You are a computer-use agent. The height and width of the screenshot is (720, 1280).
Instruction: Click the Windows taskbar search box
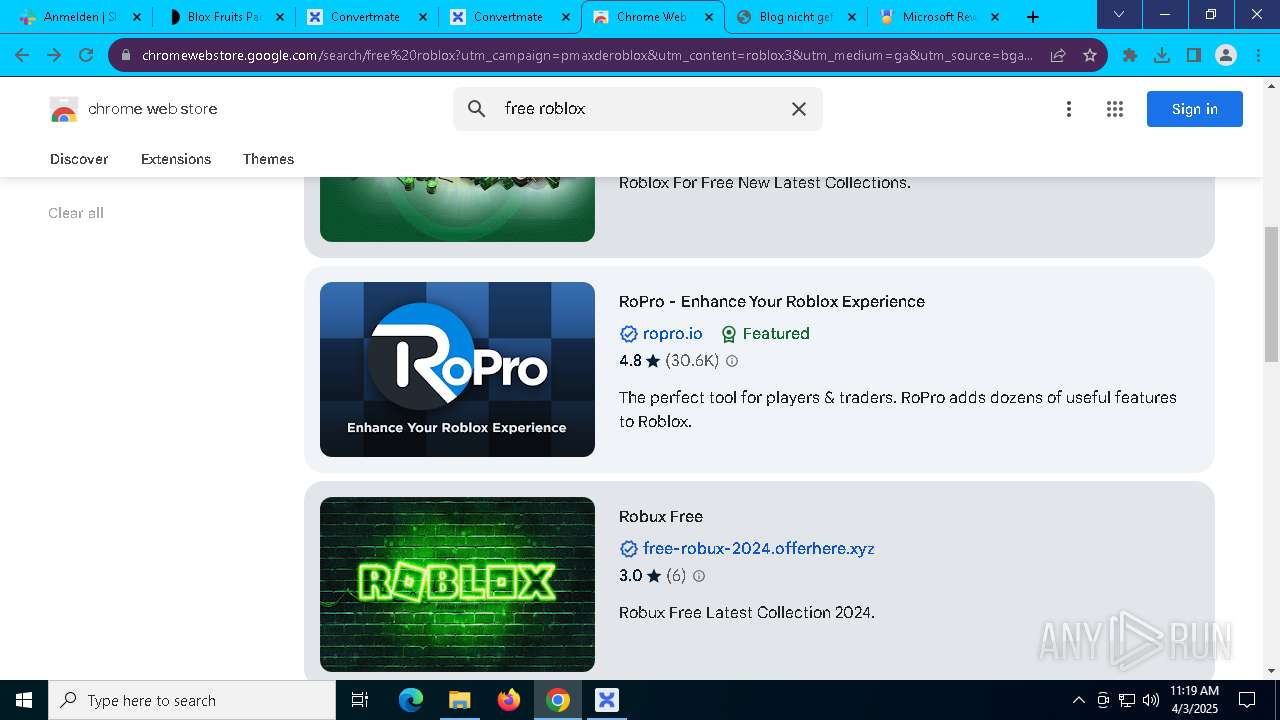coord(192,700)
